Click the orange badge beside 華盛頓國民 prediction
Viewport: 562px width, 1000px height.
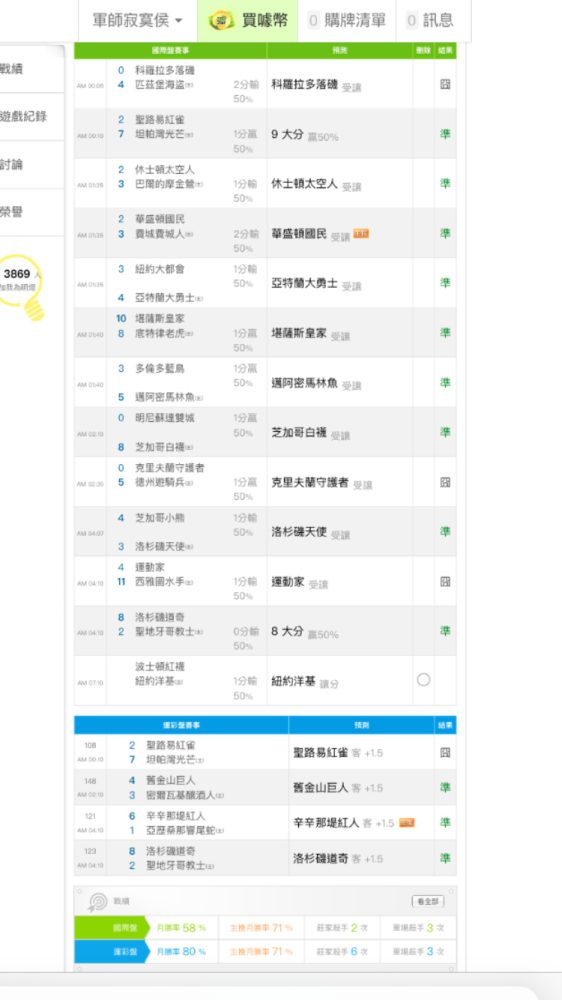point(361,233)
